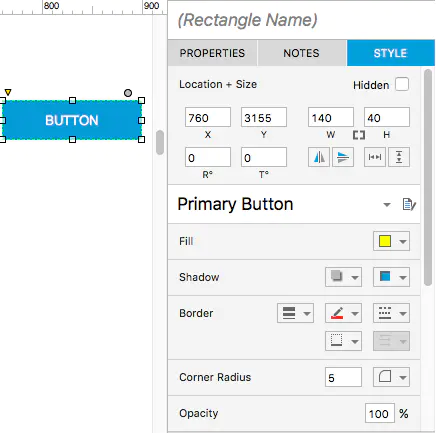This screenshot has height=433, width=436.
Task: Open the border visibility options
Action: 343,341
